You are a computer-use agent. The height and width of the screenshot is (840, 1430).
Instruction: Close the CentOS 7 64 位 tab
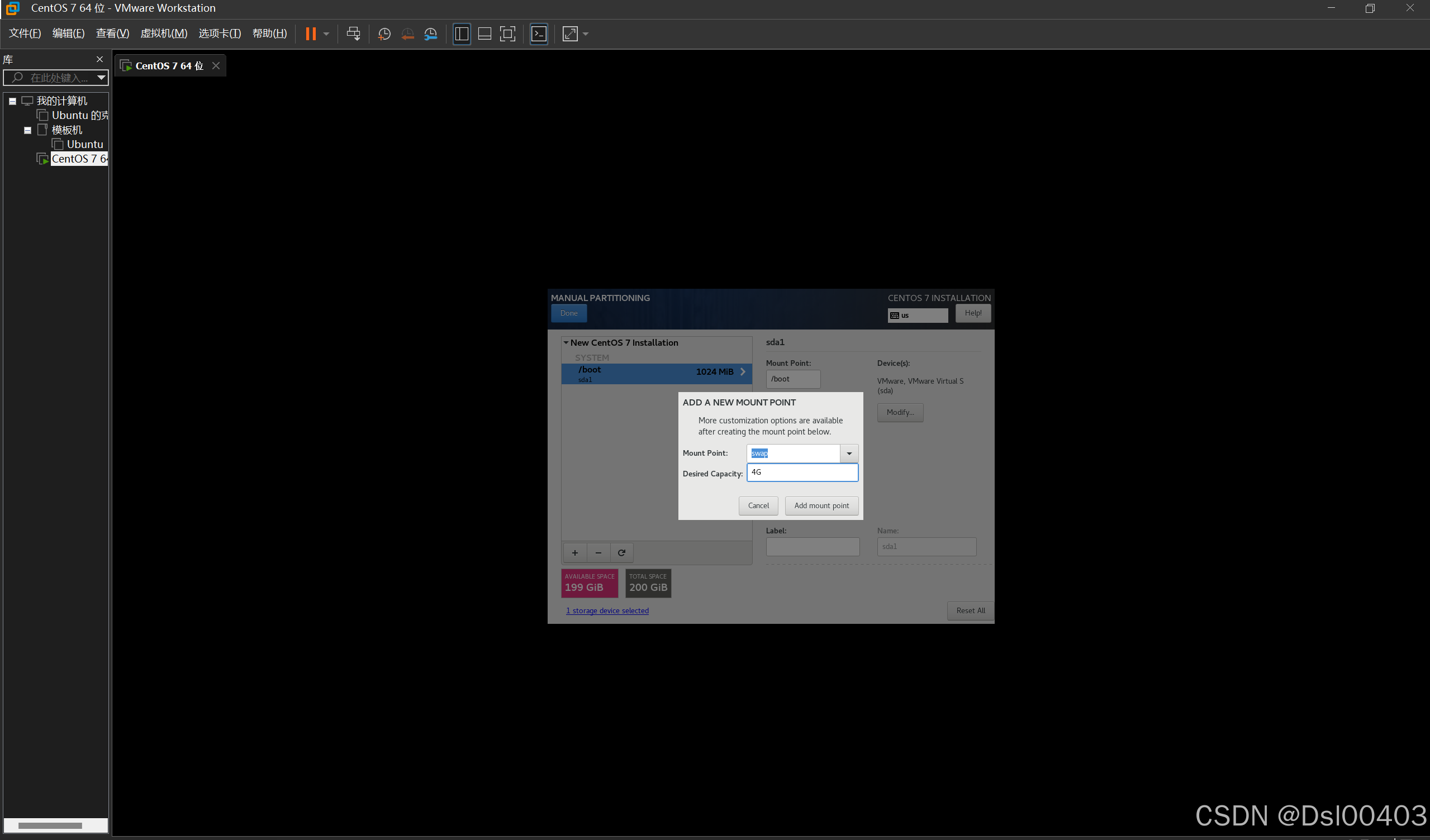point(216,66)
